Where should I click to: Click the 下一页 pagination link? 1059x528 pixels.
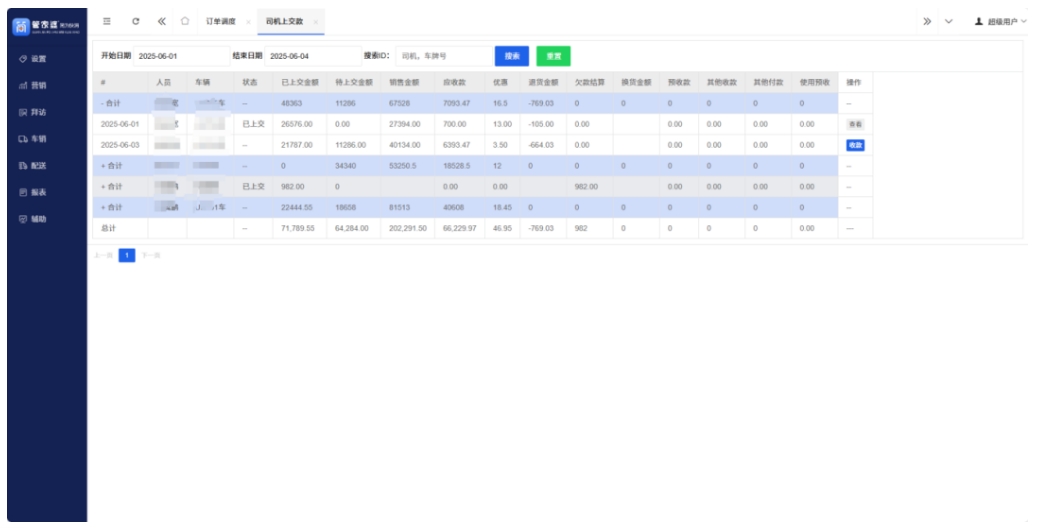[x=151, y=255]
